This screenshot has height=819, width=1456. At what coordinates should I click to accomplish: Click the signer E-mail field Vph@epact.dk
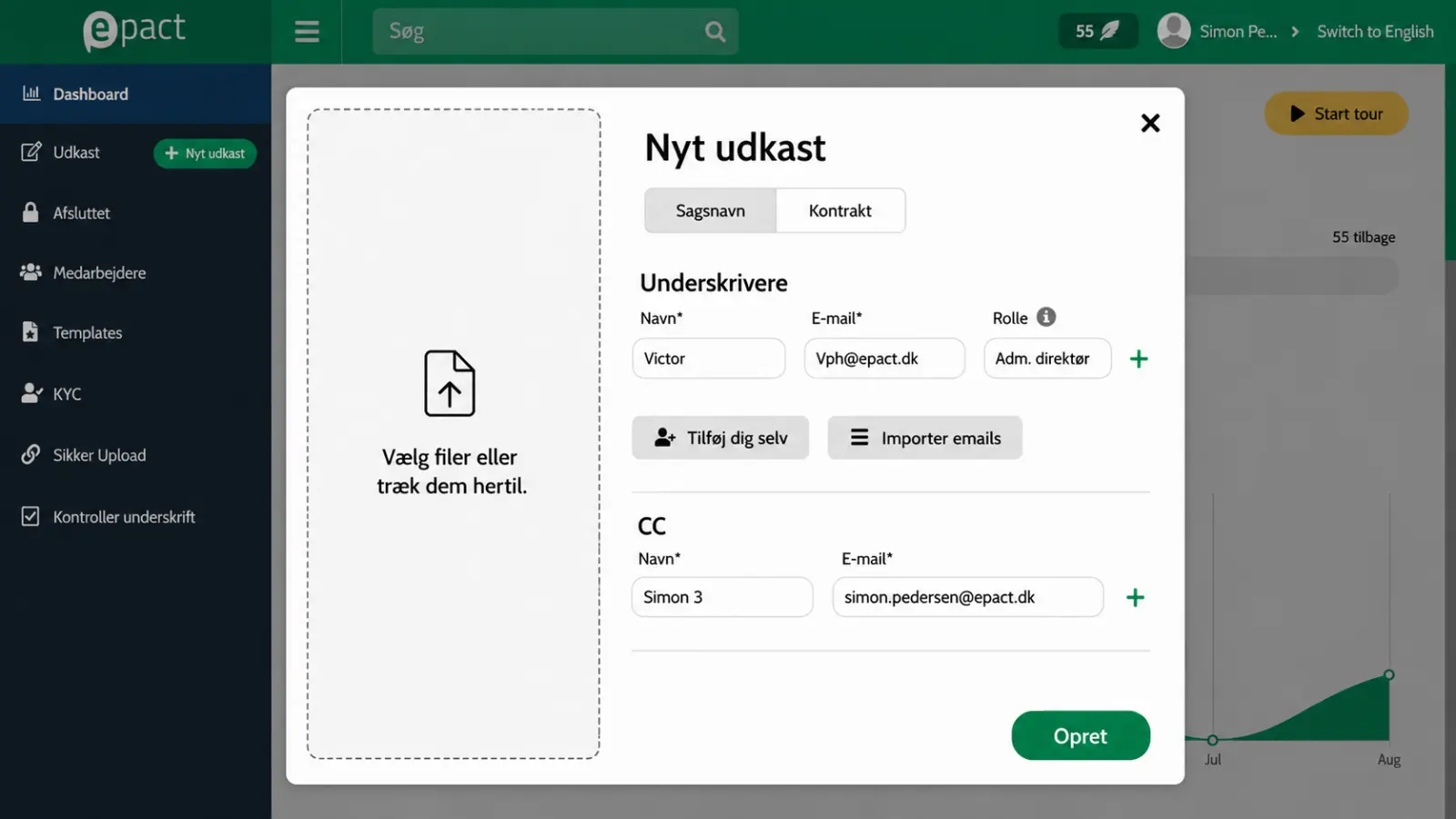click(885, 359)
